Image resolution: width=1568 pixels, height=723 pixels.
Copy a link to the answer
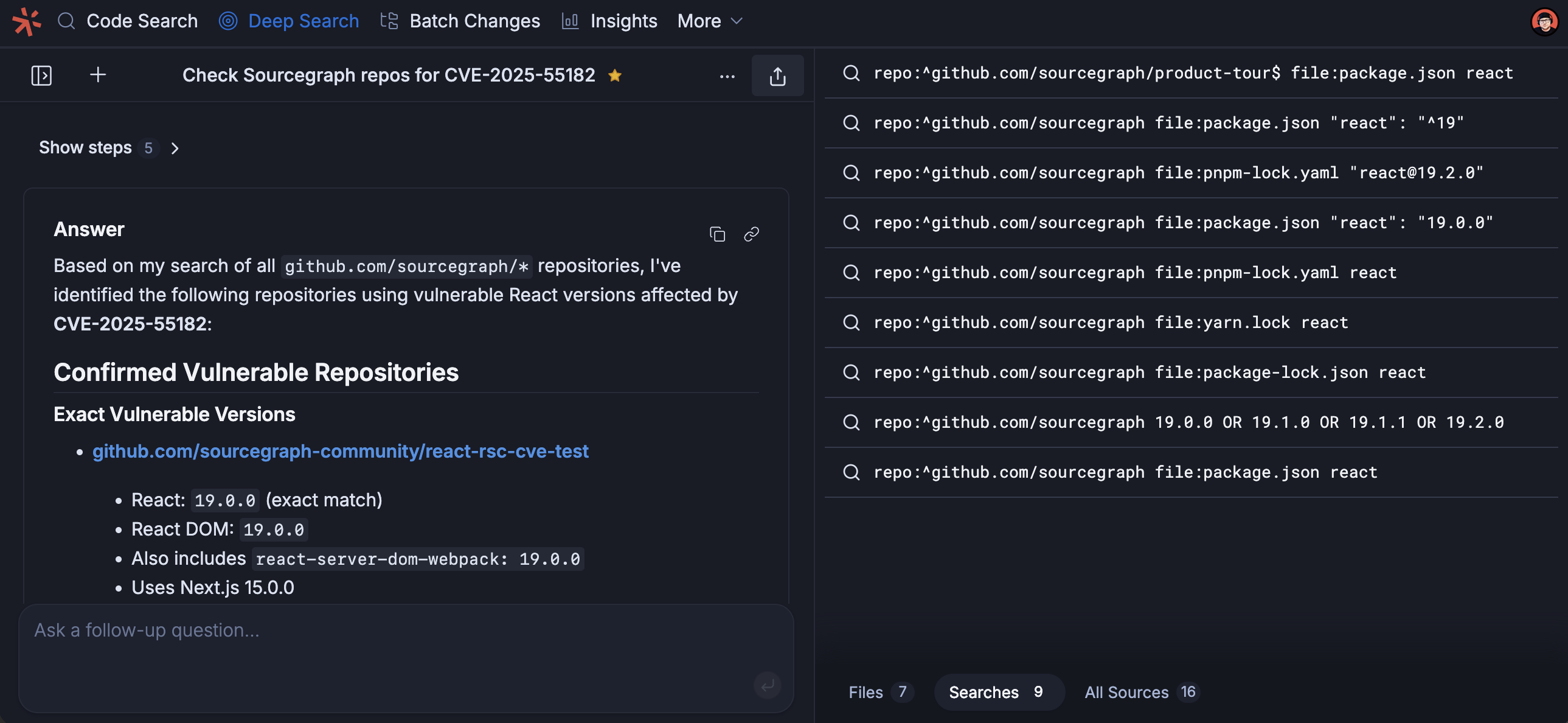(751, 234)
